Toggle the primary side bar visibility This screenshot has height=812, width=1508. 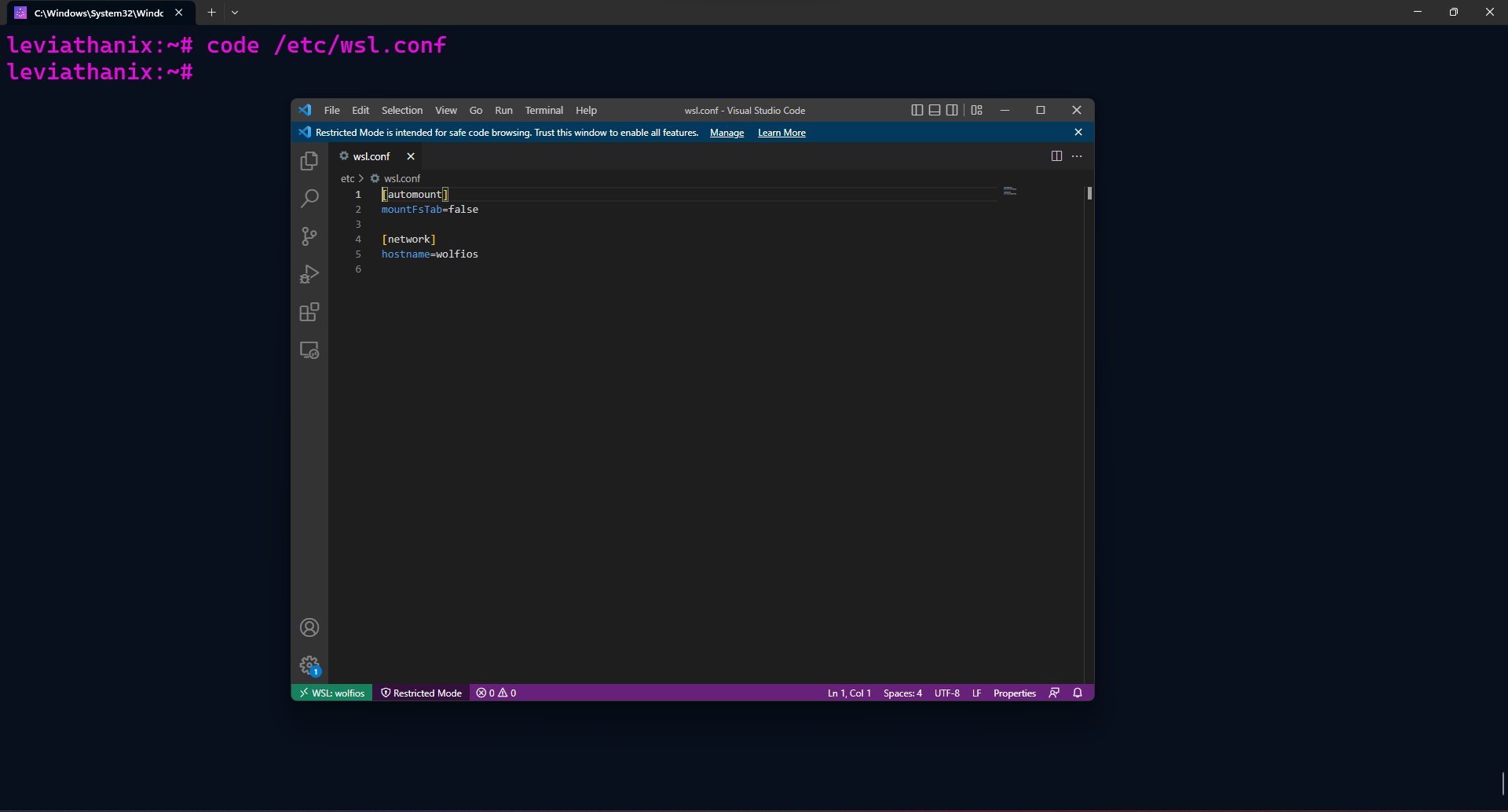917,110
